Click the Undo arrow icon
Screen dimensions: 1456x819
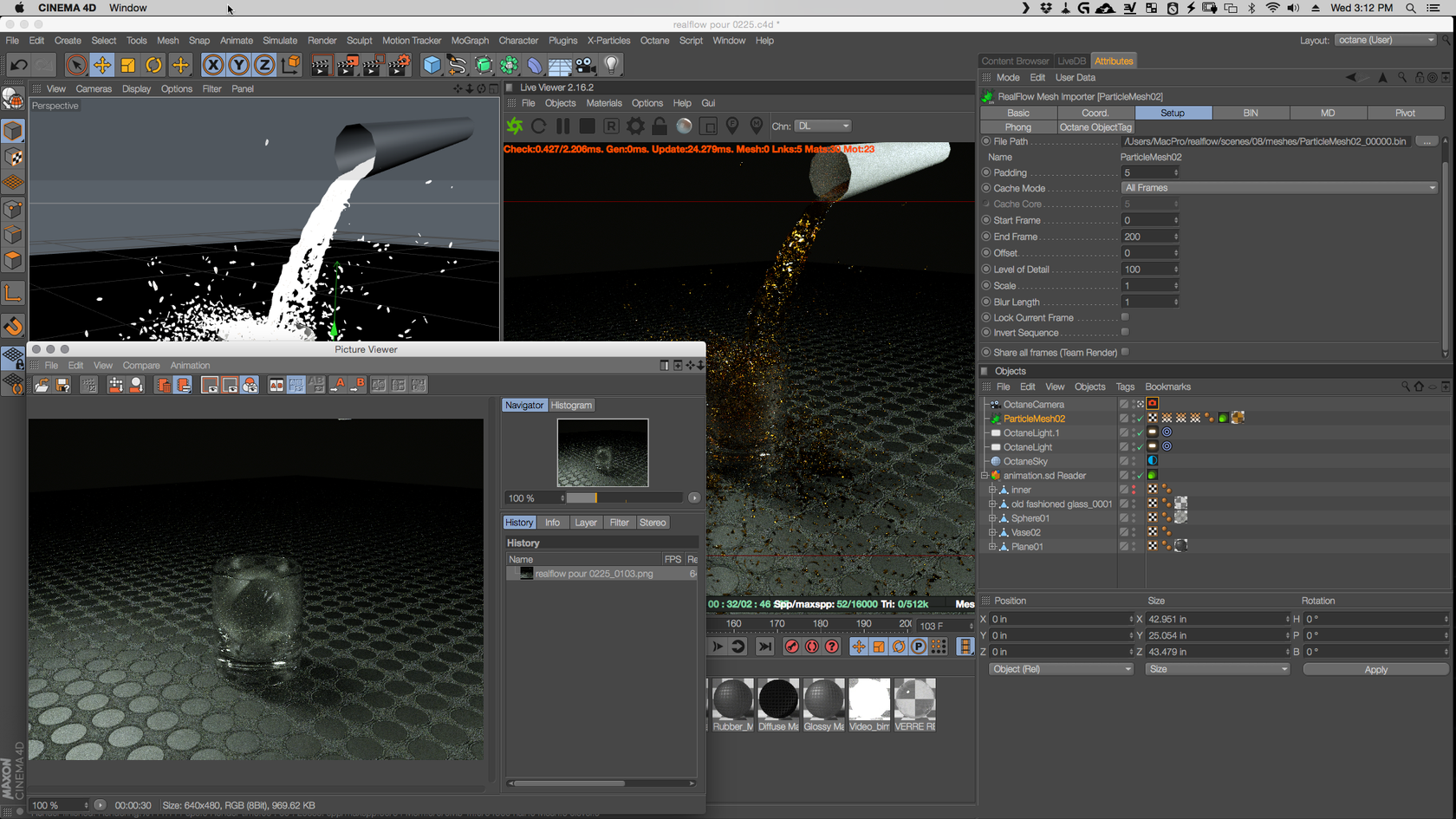19,65
